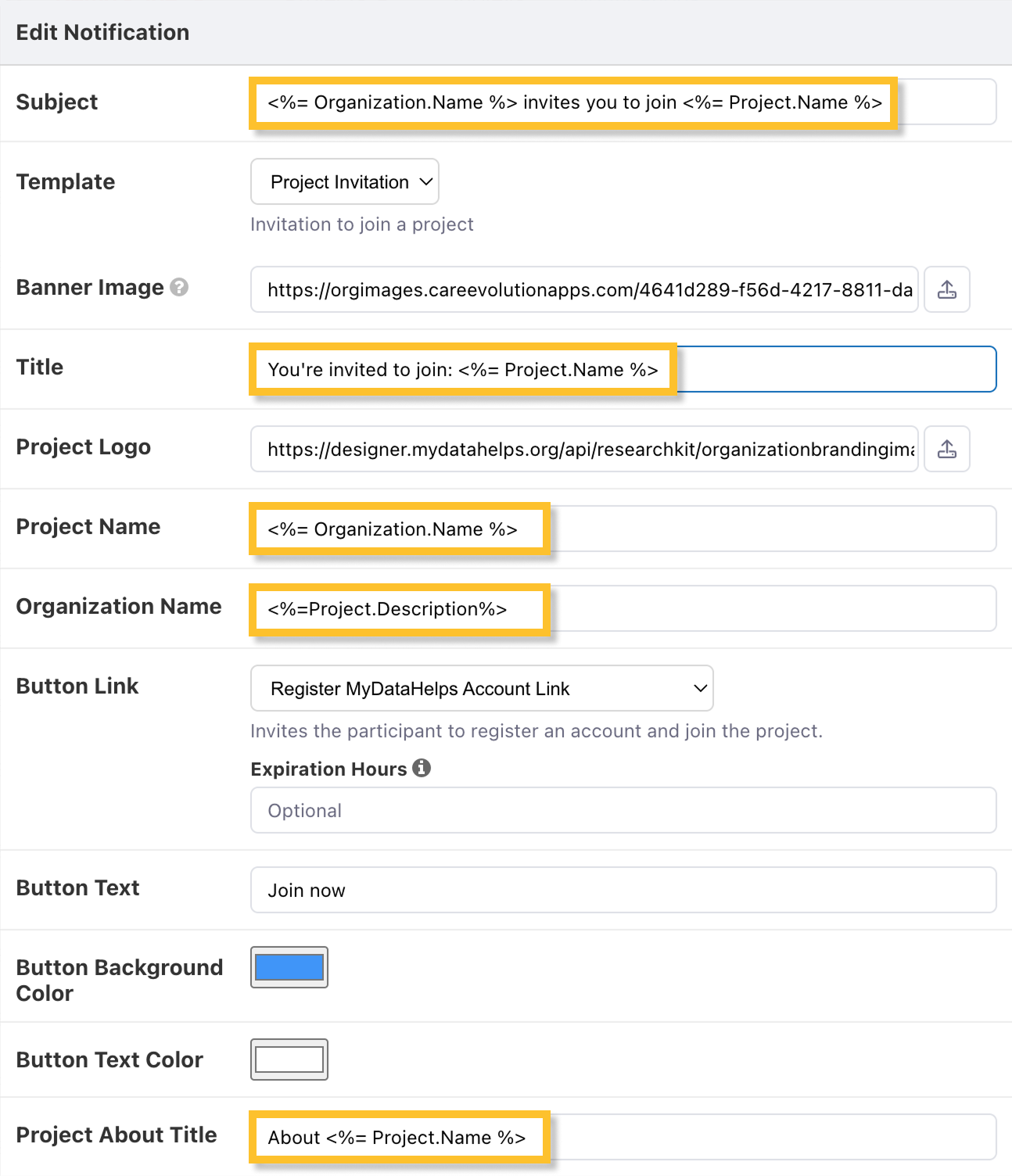This screenshot has height=1176, width=1012.
Task: Click the Project Logo upload icon
Action: [946, 449]
